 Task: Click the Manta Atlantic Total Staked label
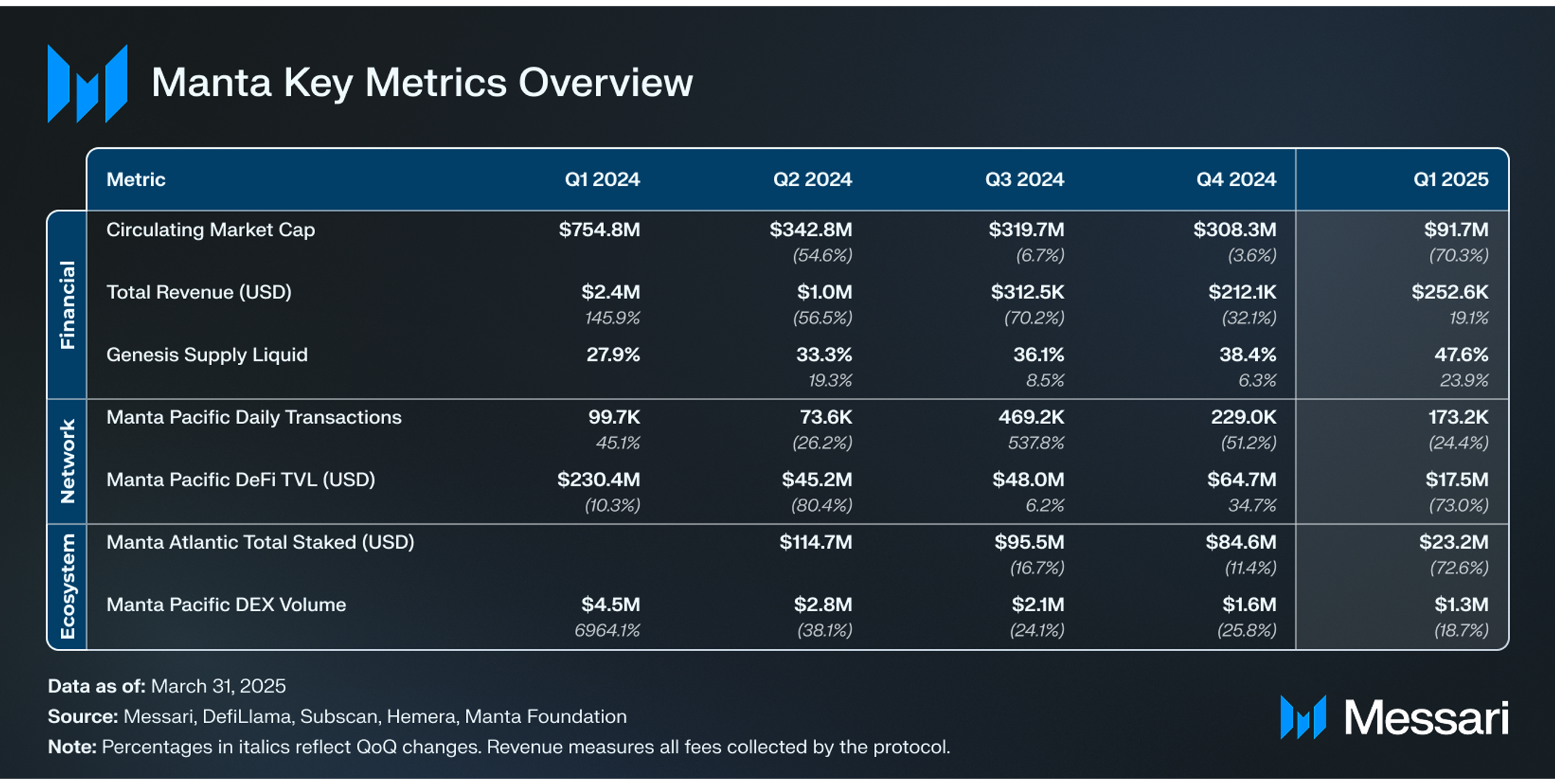[x=261, y=542]
